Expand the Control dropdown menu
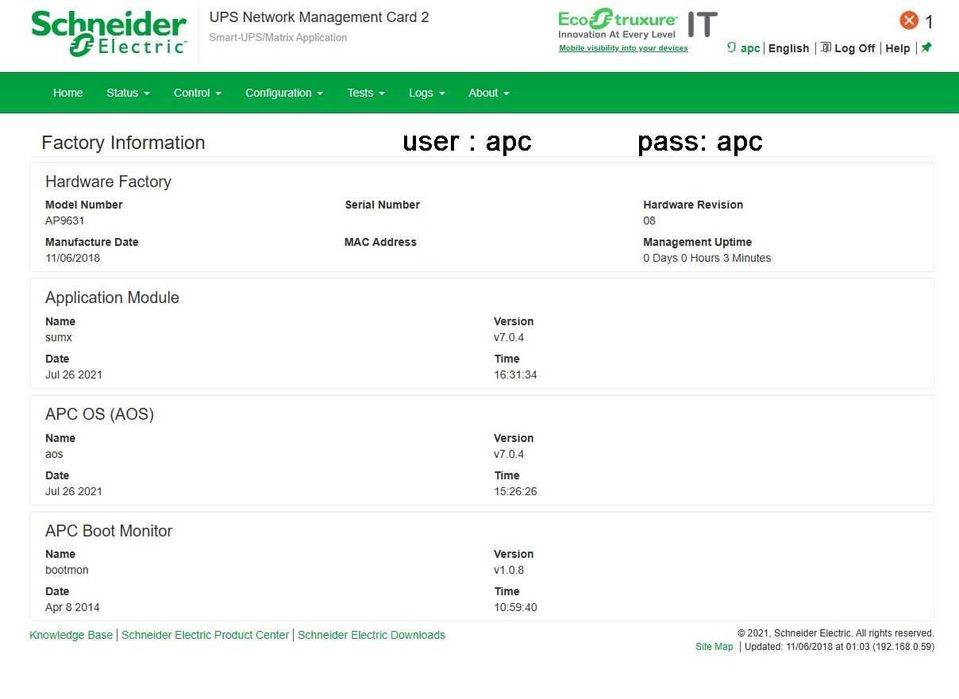The image size is (959, 699). (x=197, y=93)
